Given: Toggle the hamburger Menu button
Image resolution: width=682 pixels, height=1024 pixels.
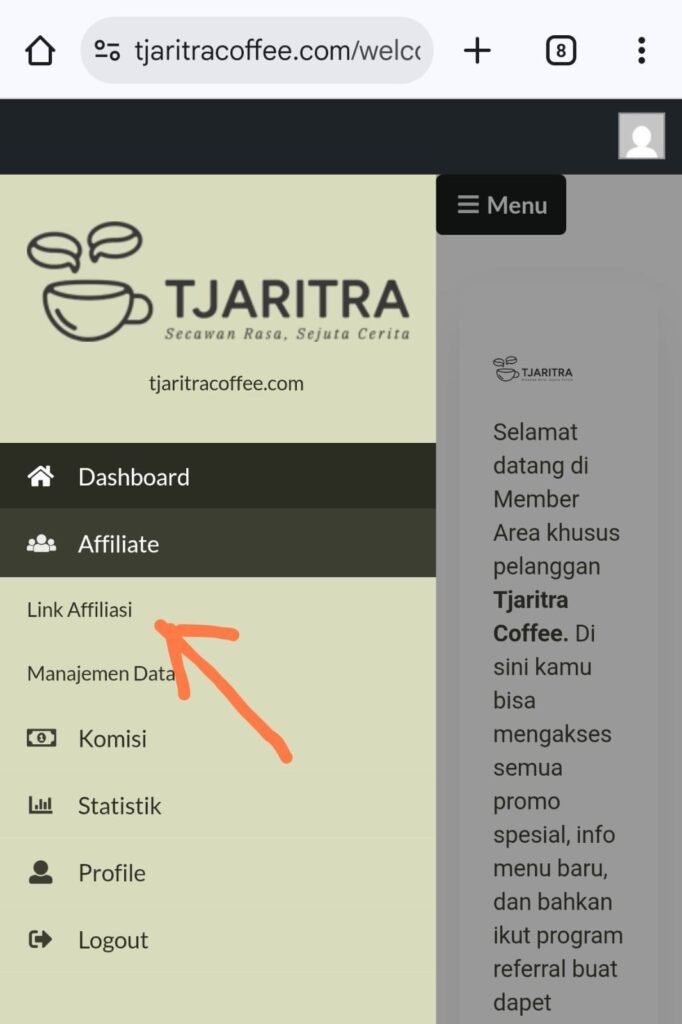Looking at the screenshot, I should (x=501, y=204).
